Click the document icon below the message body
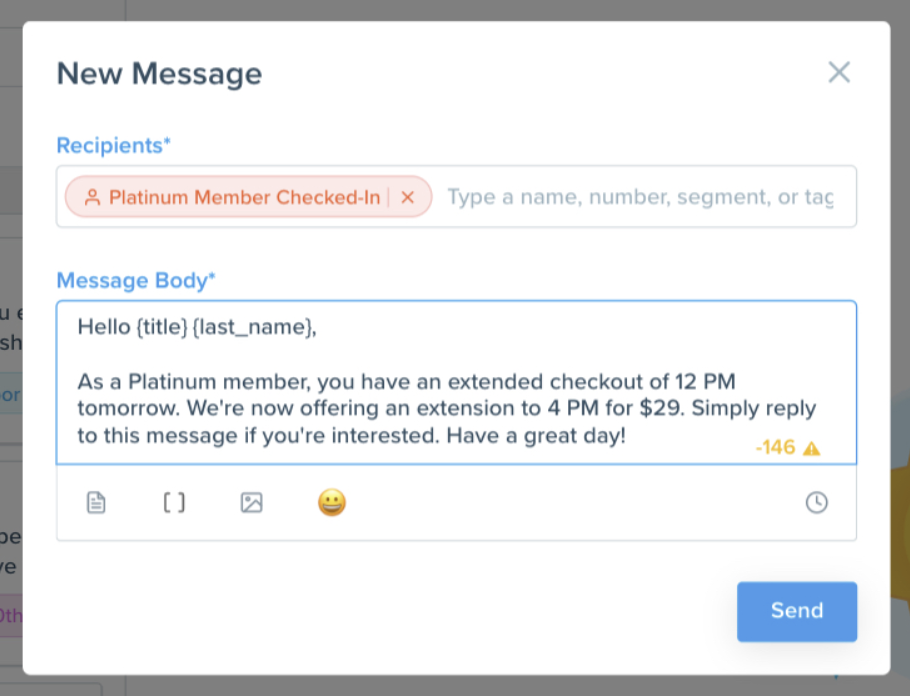Image resolution: width=910 pixels, height=696 pixels. pos(95,503)
